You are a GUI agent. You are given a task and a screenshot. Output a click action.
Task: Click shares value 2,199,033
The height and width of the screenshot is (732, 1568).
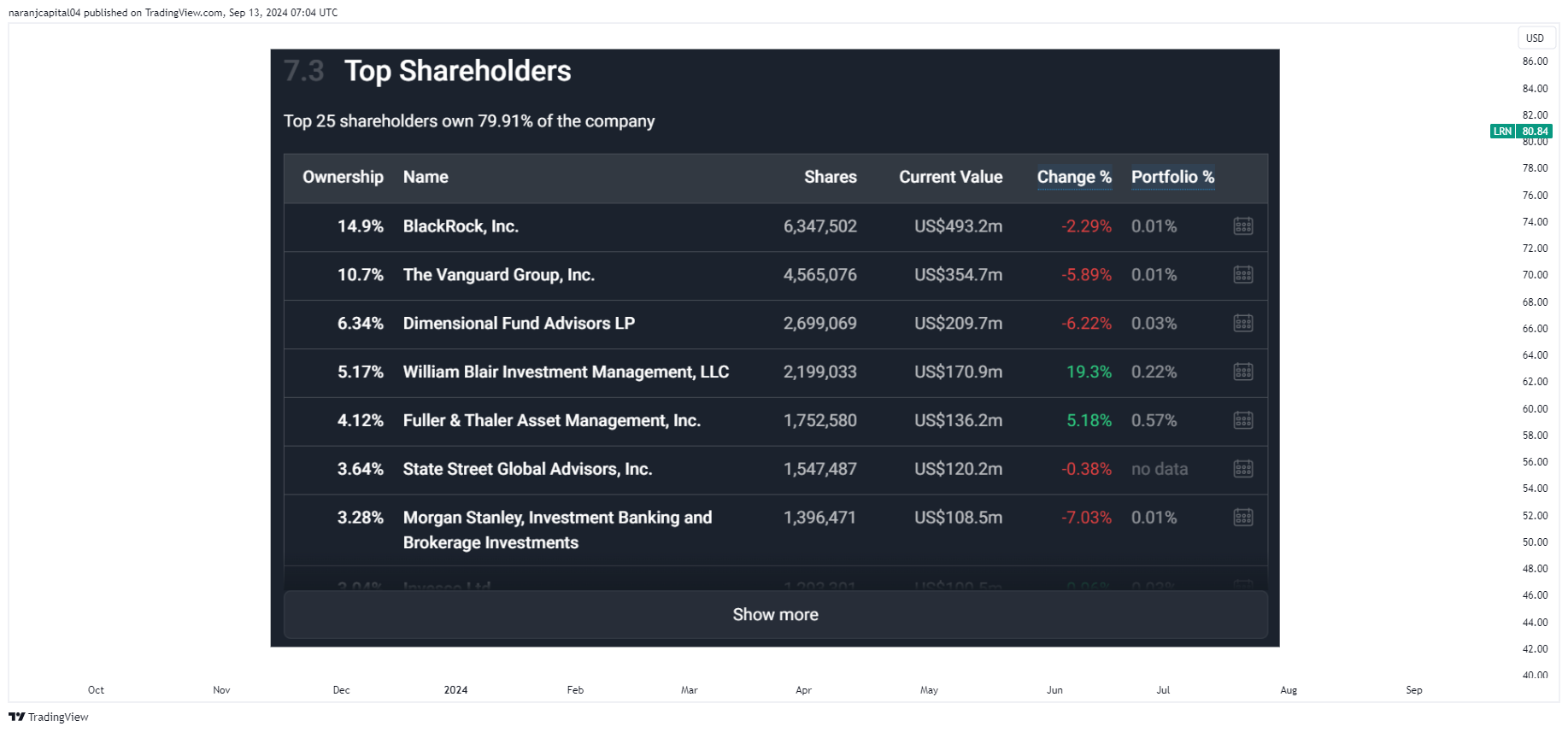click(x=820, y=372)
